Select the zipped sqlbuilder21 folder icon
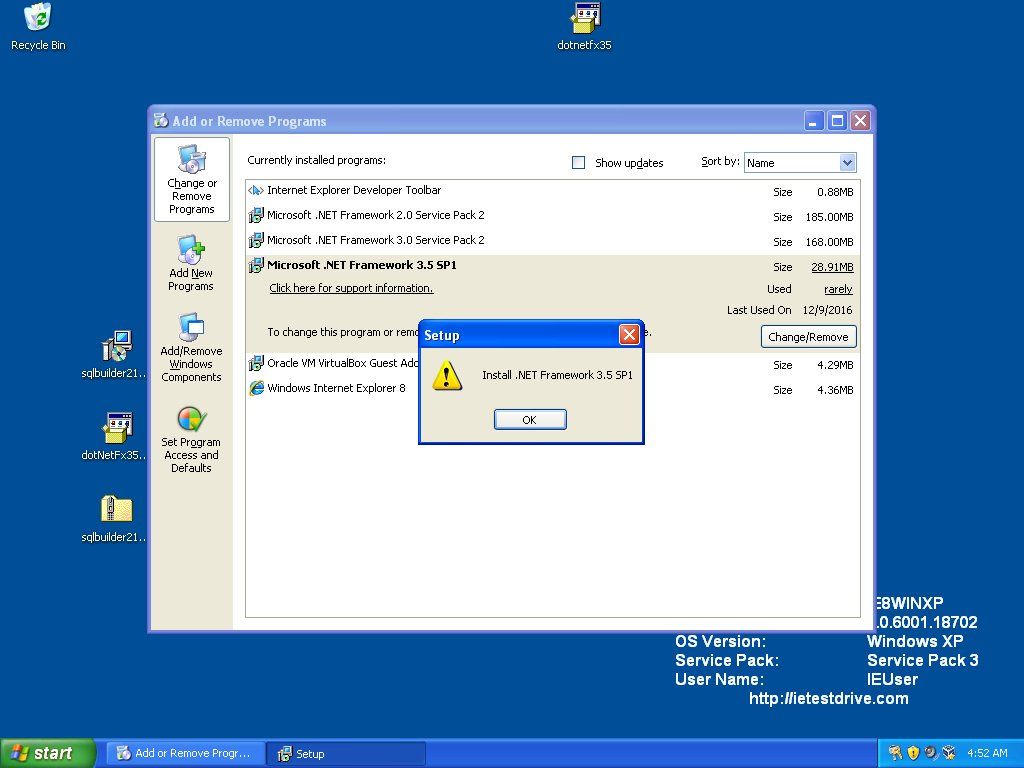Image resolution: width=1024 pixels, height=768 pixels. [x=116, y=510]
